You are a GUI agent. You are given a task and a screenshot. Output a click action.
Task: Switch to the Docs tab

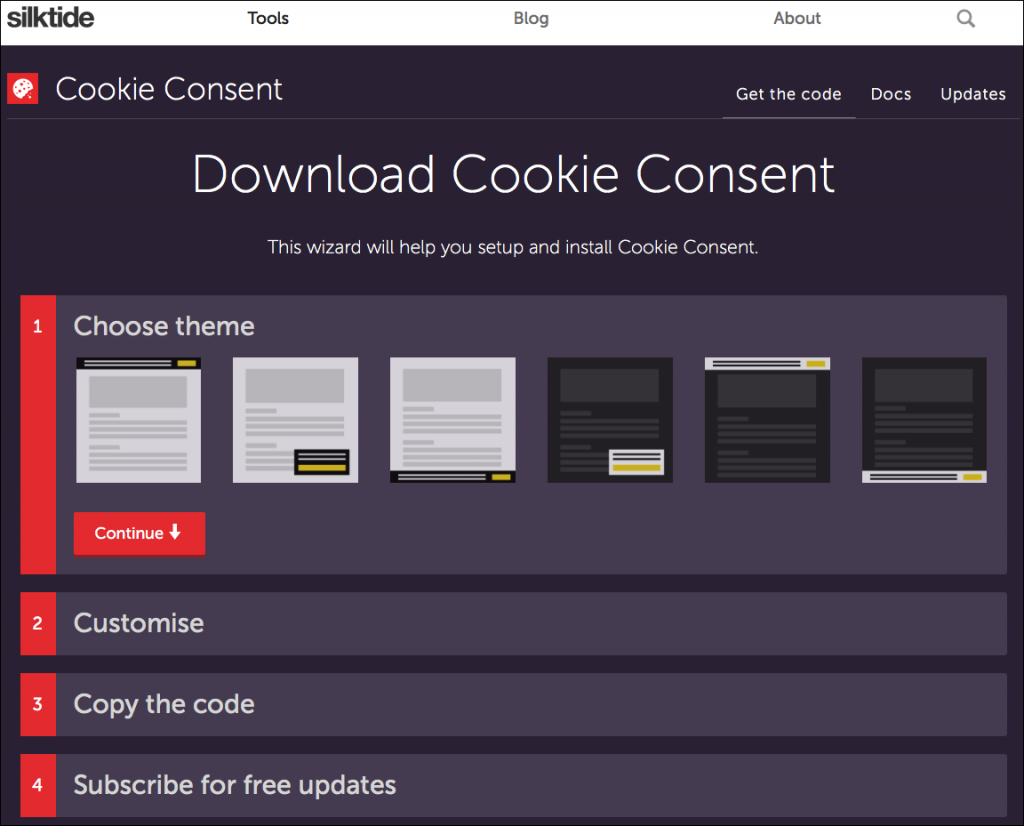[891, 94]
